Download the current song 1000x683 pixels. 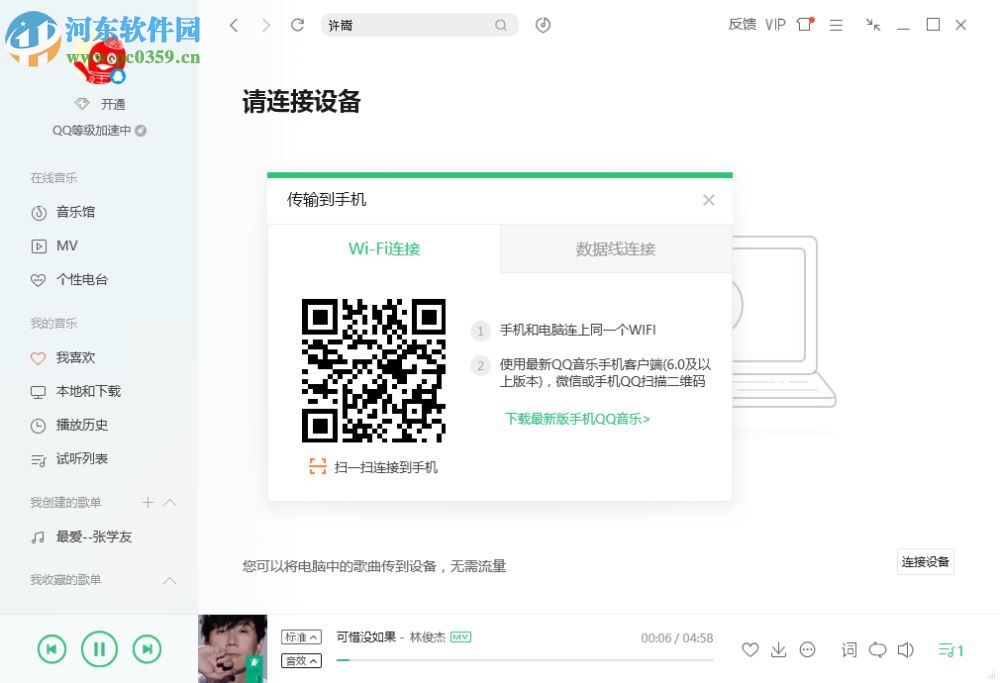pos(779,649)
